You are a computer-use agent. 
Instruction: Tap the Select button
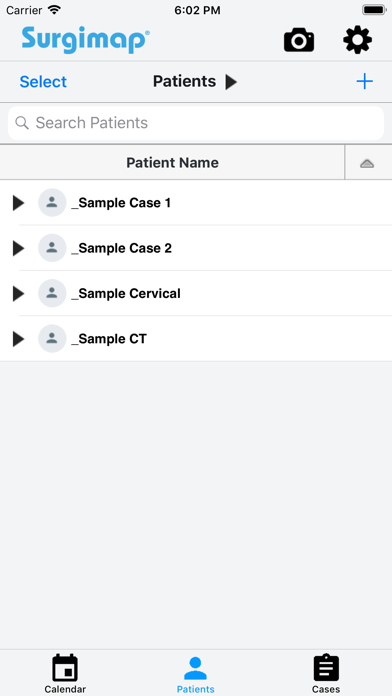click(x=43, y=82)
